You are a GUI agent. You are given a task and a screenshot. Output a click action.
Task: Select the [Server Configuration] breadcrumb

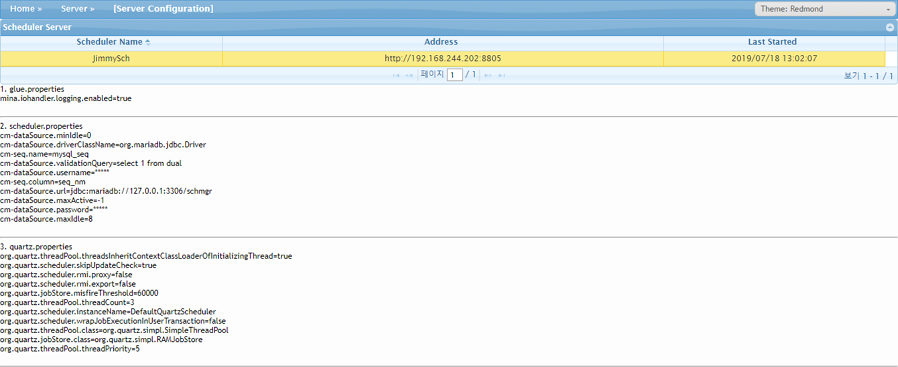pyautogui.click(x=163, y=9)
